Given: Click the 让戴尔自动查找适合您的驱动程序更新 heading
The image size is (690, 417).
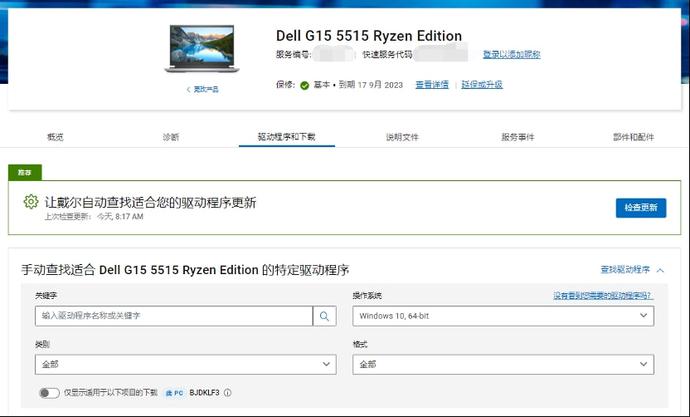Looking at the screenshot, I should (x=150, y=202).
